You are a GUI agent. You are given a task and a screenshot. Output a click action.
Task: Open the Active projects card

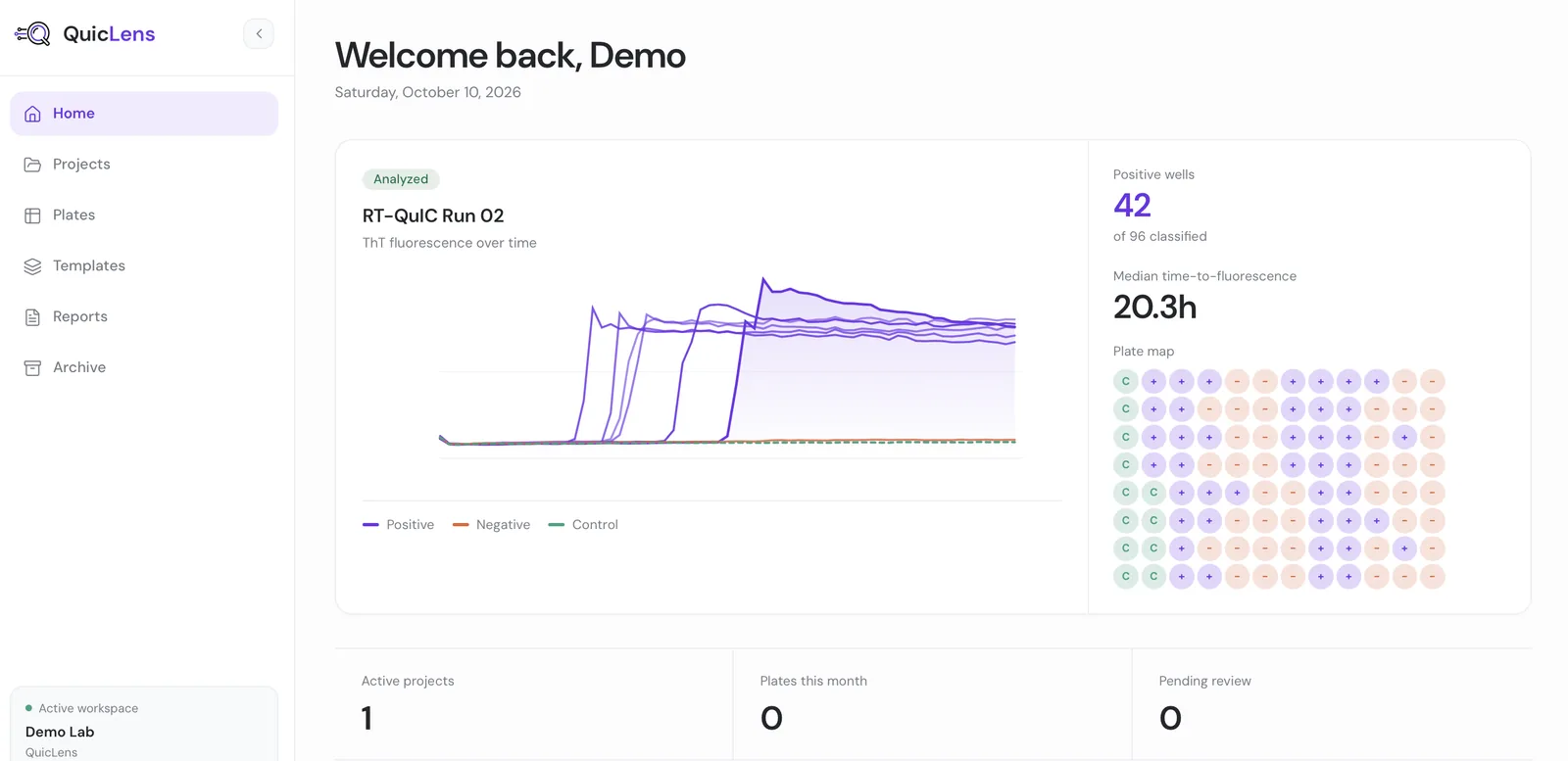[x=534, y=704]
